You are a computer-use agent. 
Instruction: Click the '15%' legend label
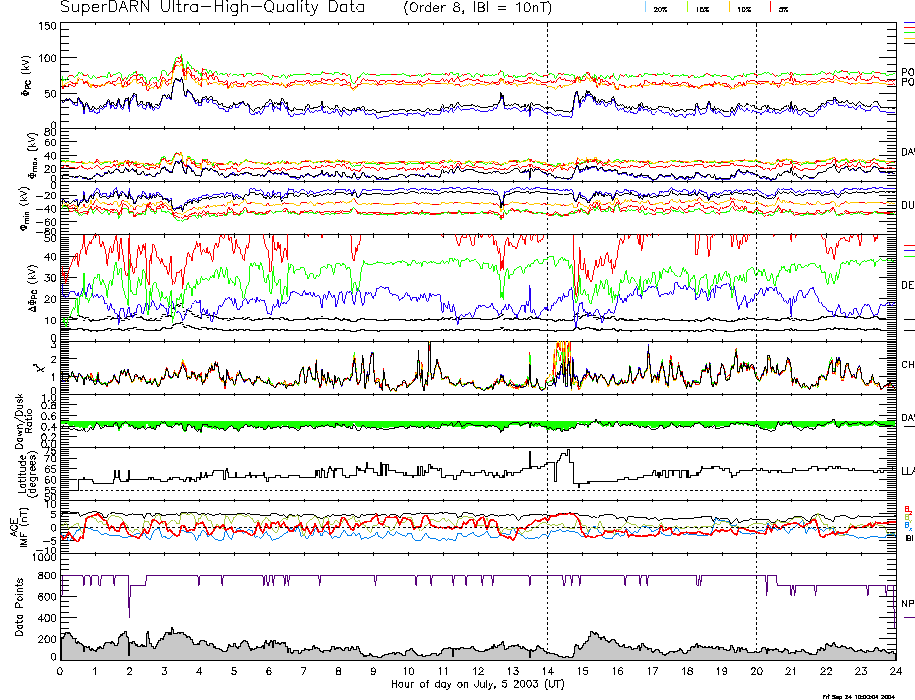[x=703, y=10]
